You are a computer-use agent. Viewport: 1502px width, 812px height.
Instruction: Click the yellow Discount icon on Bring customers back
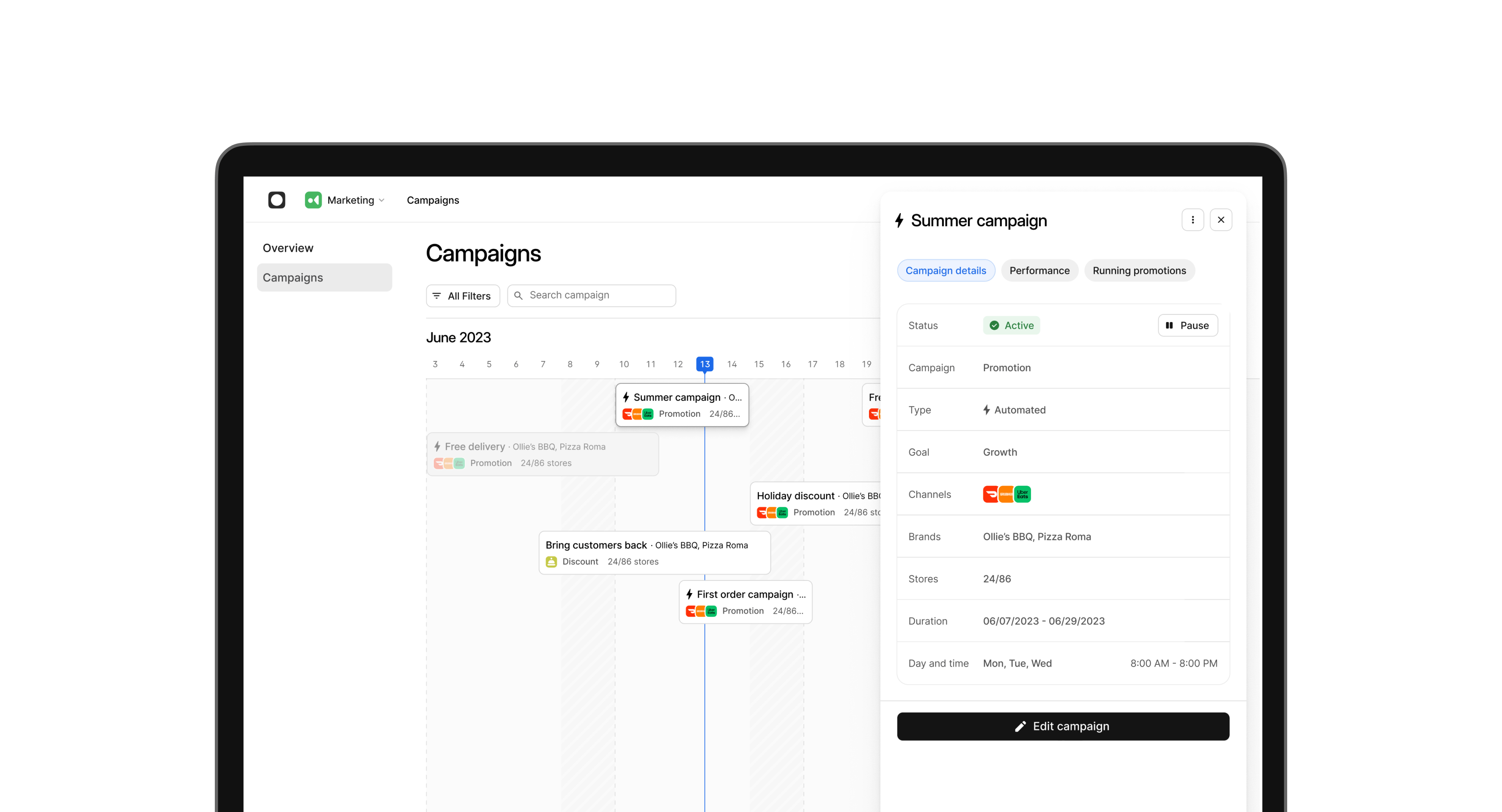click(551, 561)
